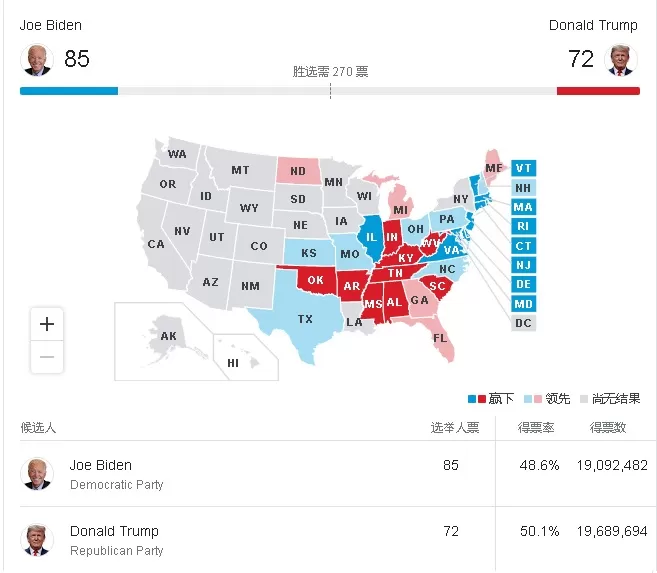
Task: Select Illinois on the election map
Action: tap(371, 237)
